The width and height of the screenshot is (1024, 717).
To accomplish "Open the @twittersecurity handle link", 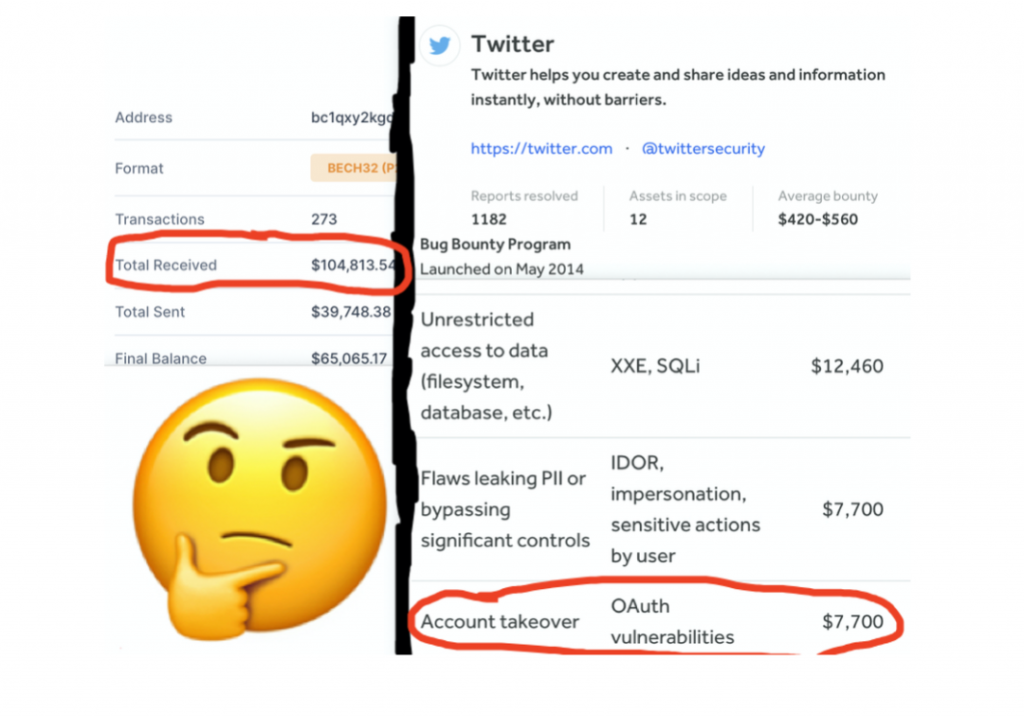I will point(703,149).
